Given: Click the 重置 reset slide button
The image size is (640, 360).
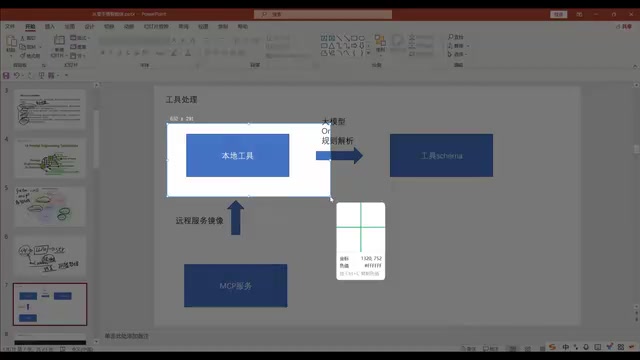Looking at the screenshot, I should tap(78, 47).
